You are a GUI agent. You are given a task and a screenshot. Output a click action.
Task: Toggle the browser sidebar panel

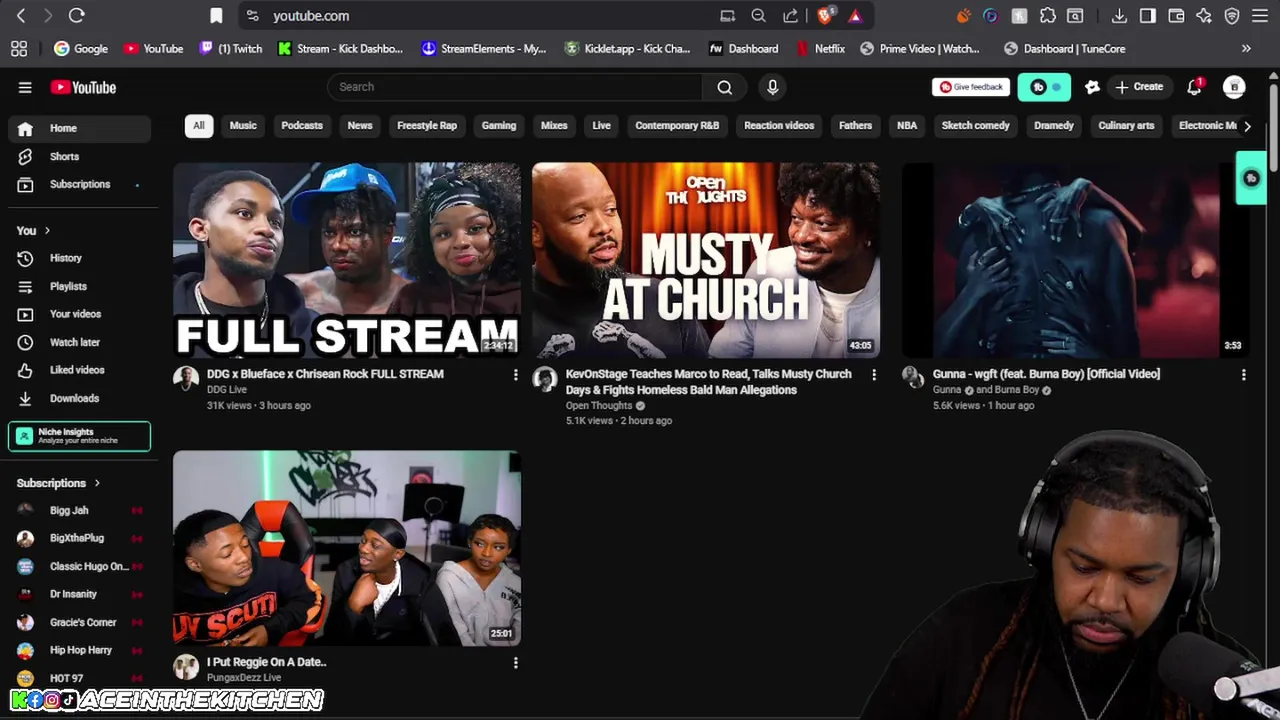coord(1148,16)
